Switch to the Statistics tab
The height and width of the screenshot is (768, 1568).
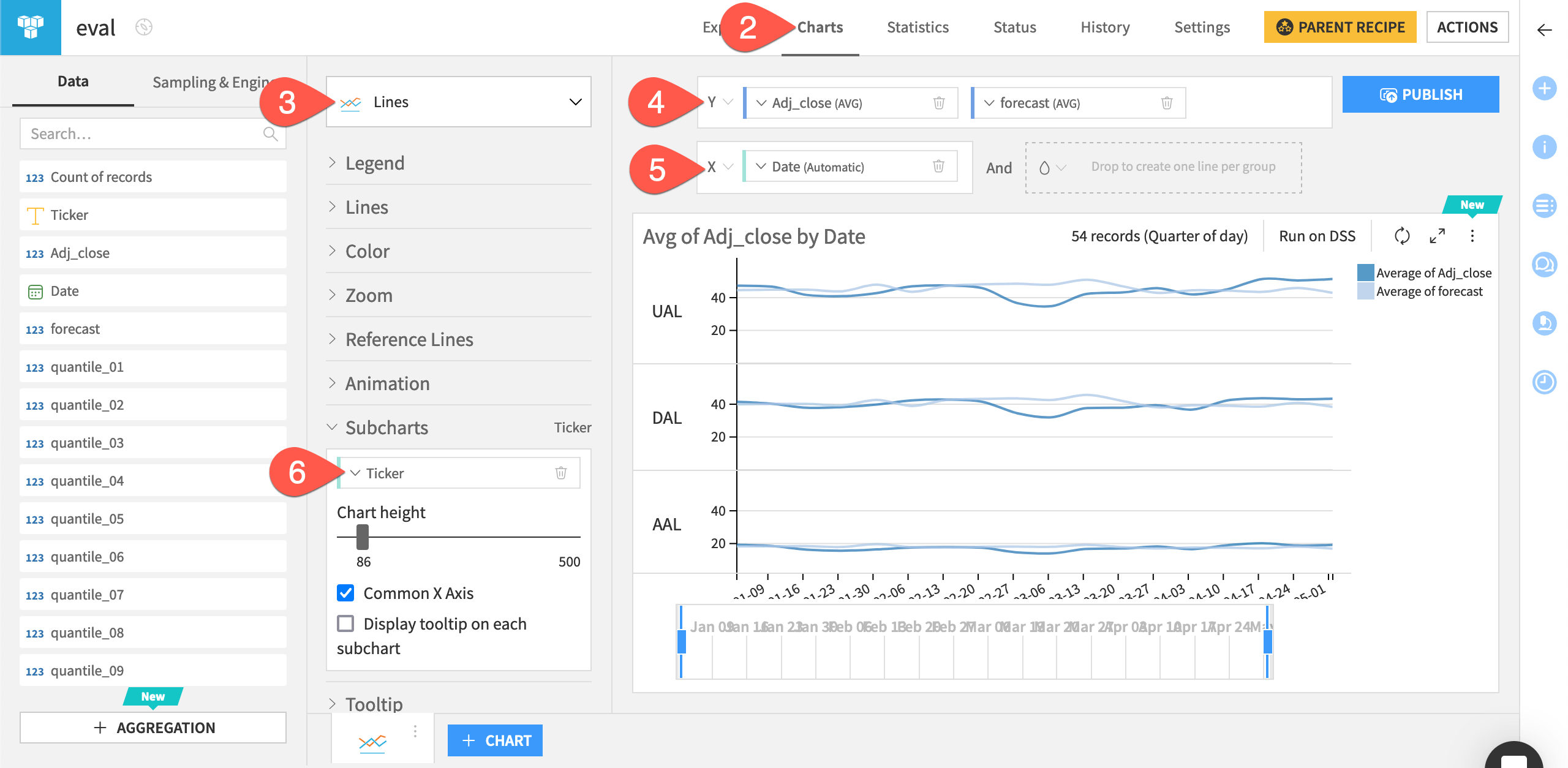[918, 27]
